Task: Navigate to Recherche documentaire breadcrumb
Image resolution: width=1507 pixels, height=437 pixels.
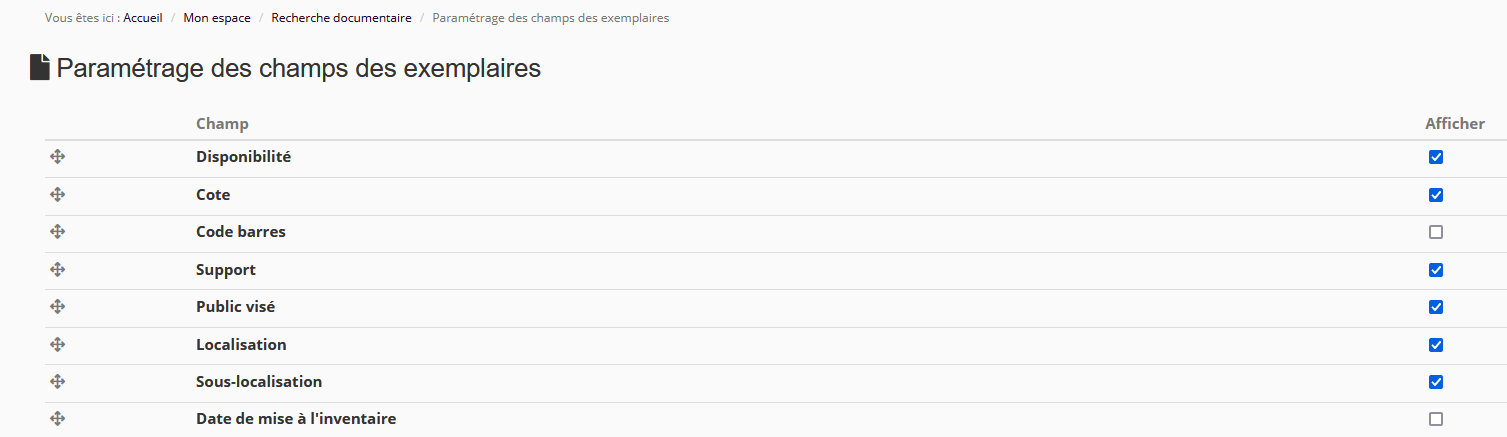Action: pyautogui.click(x=341, y=18)
